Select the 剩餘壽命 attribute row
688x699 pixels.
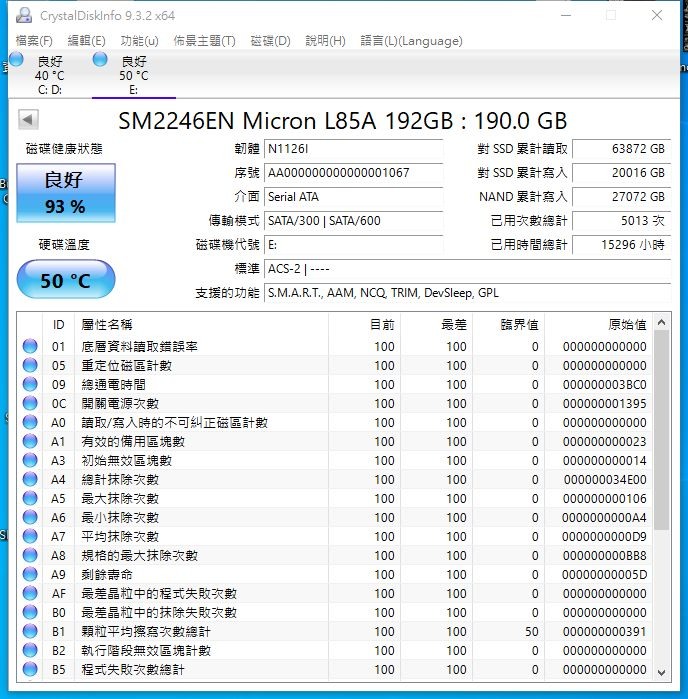[x=335, y=575]
